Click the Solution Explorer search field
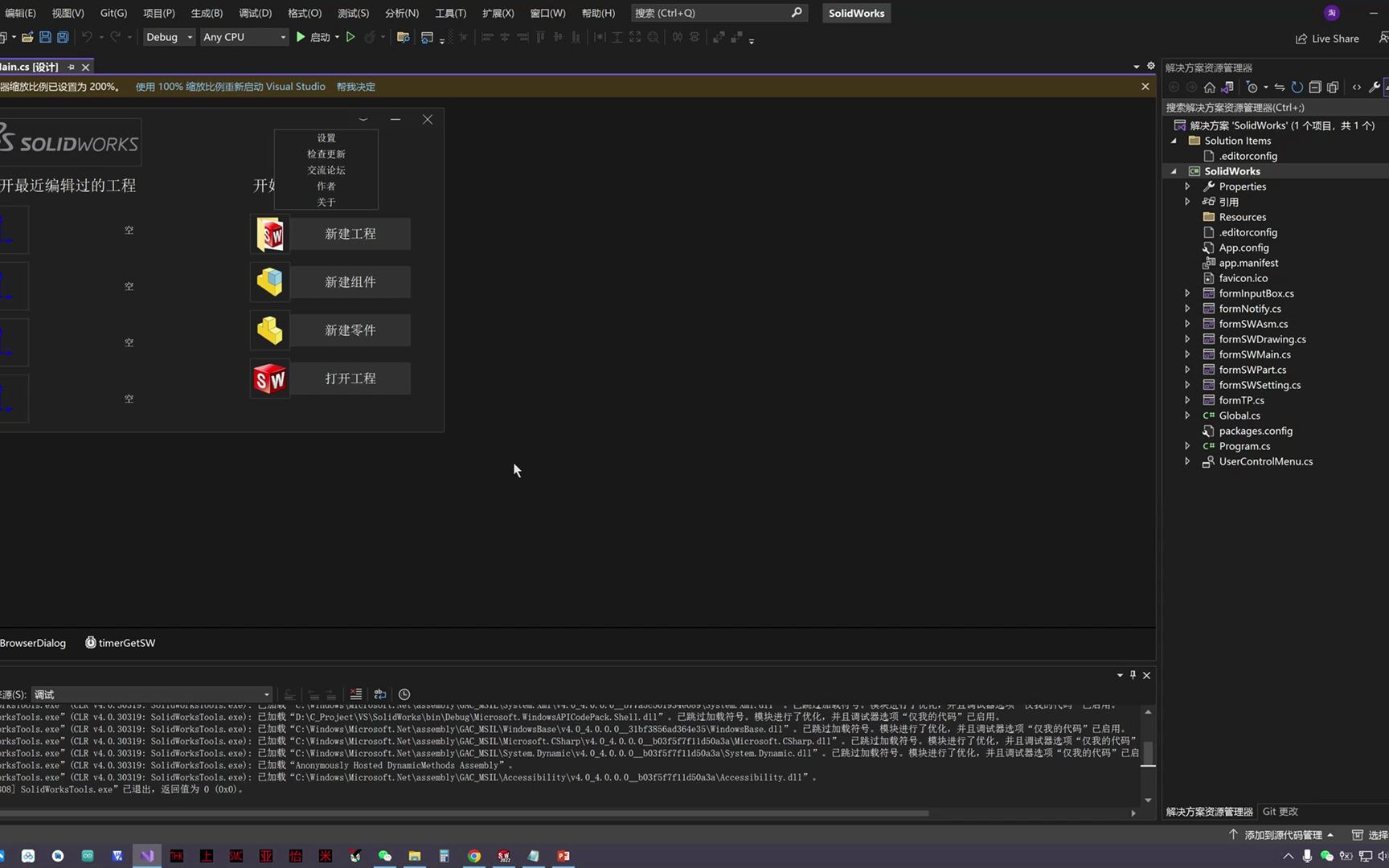1389x868 pixels. click(x=1276, y=107)
